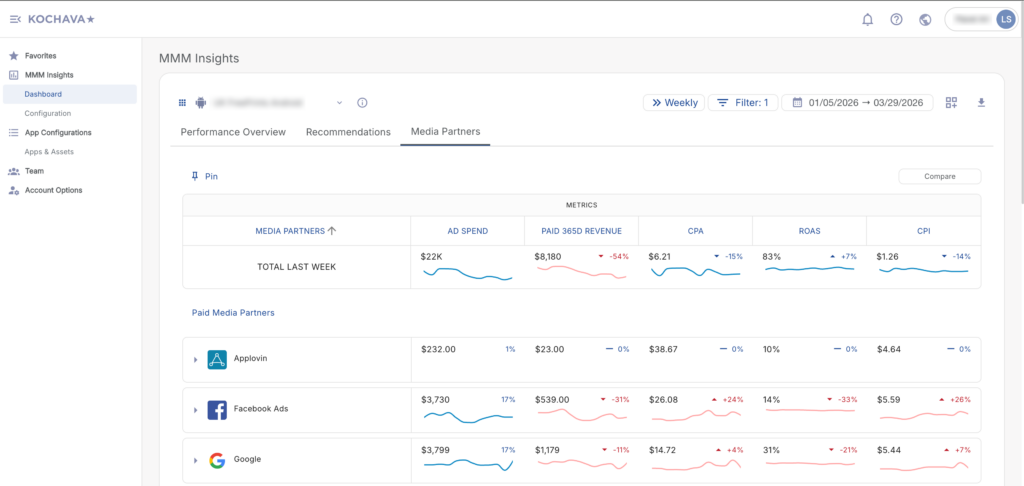Expand the Applovin partner row
The image size is (1024, 486).
[x=196, y=359]
